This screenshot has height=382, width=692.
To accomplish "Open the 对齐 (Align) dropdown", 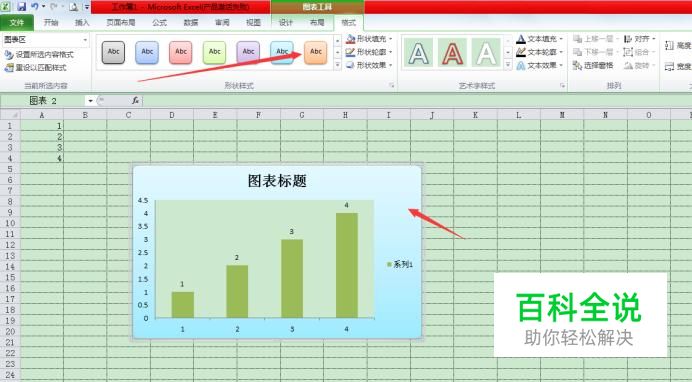I will tap(640, 39).
